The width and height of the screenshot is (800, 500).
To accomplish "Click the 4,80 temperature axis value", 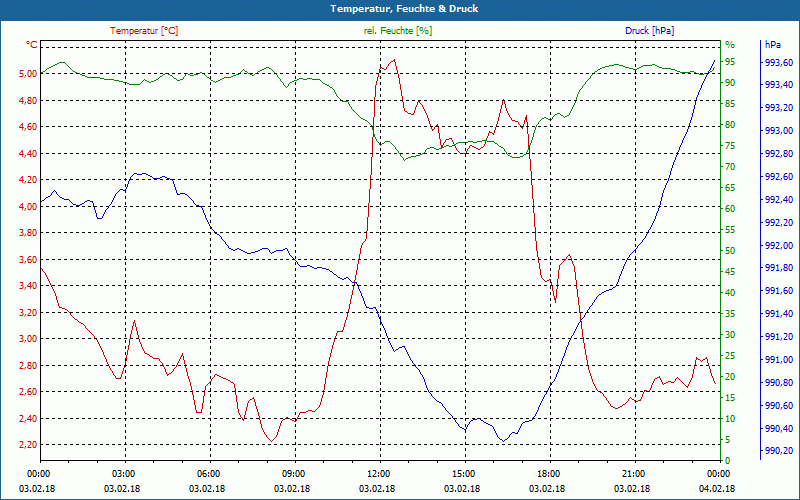I will point(29,100).
